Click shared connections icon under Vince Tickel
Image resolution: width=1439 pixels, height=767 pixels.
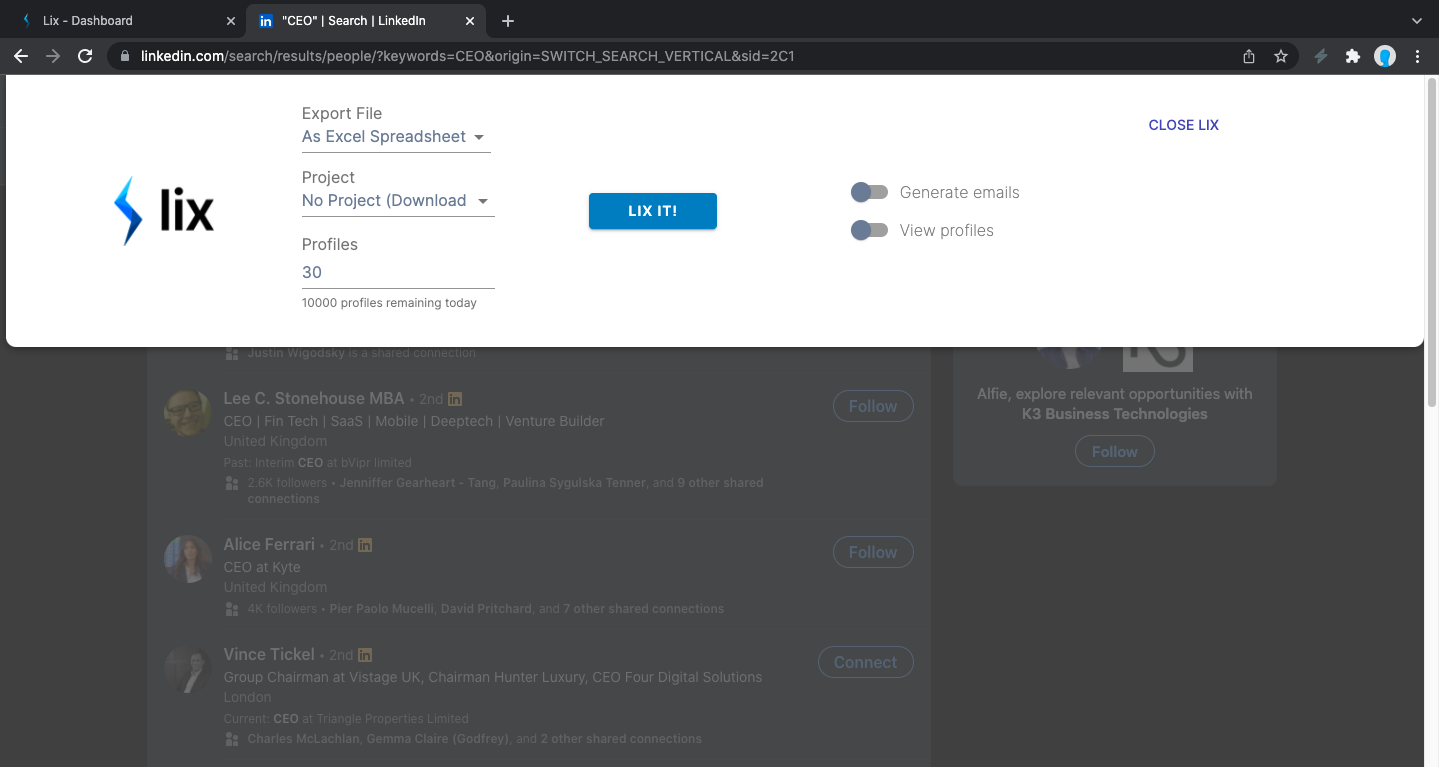pos(232,739)
